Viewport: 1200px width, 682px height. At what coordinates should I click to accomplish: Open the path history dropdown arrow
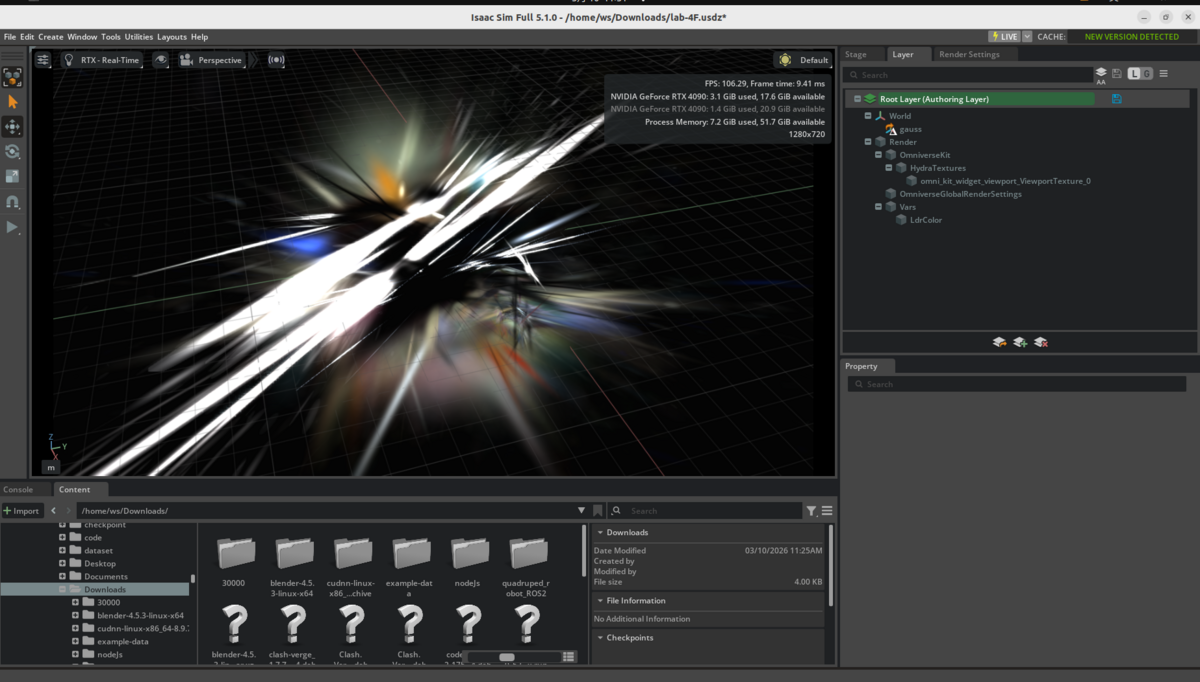click(x=581, y=511)
